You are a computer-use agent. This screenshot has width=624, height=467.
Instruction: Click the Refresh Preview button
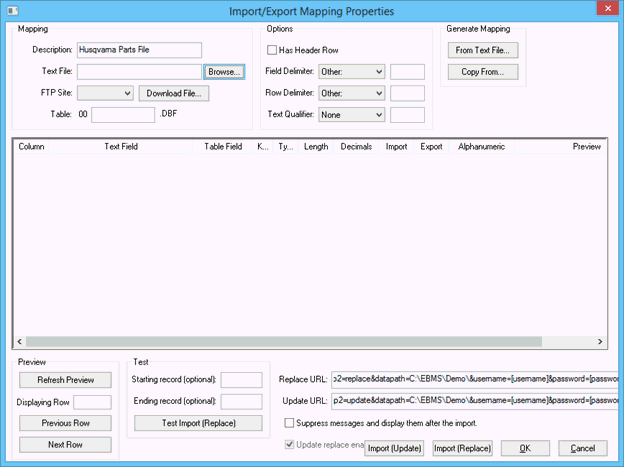66,380
